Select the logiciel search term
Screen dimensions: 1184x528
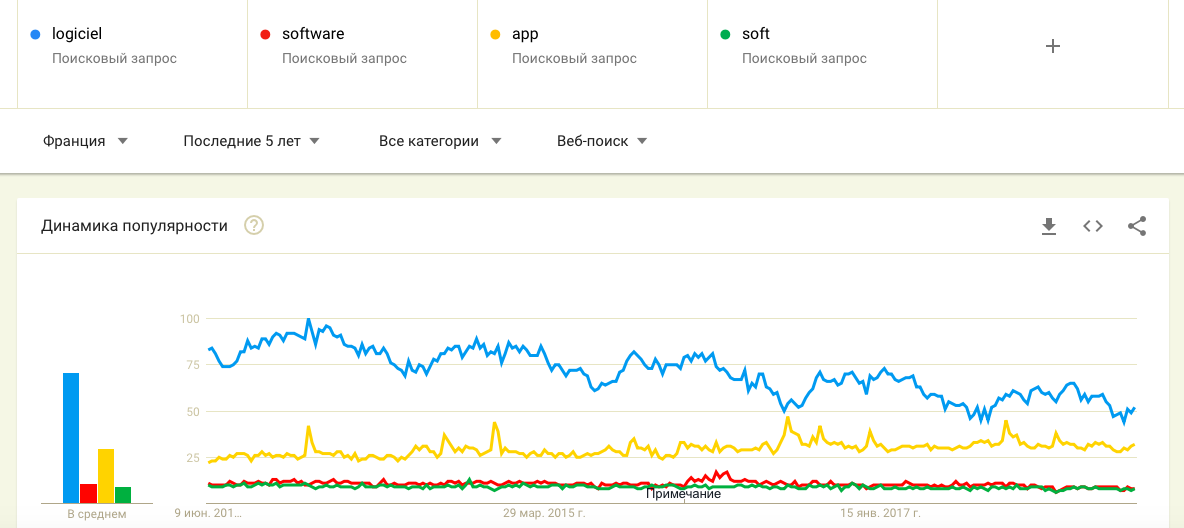[77, 34]
